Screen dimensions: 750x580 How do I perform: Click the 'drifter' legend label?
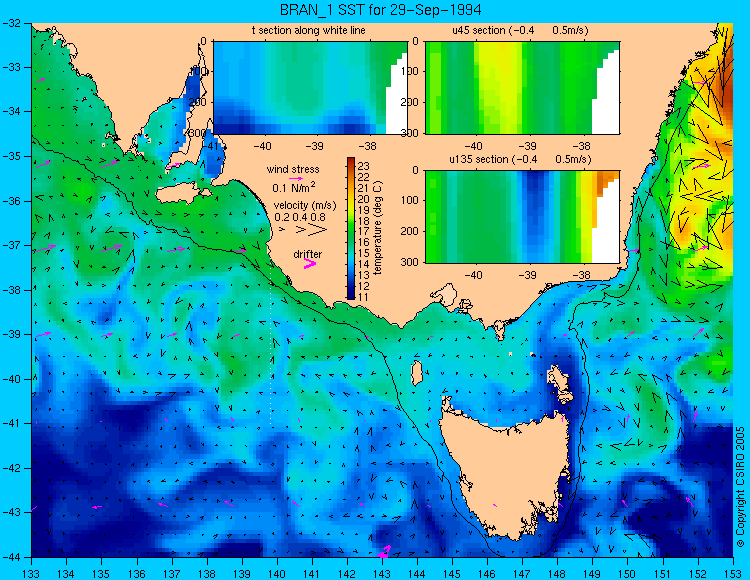click(308, 254)
